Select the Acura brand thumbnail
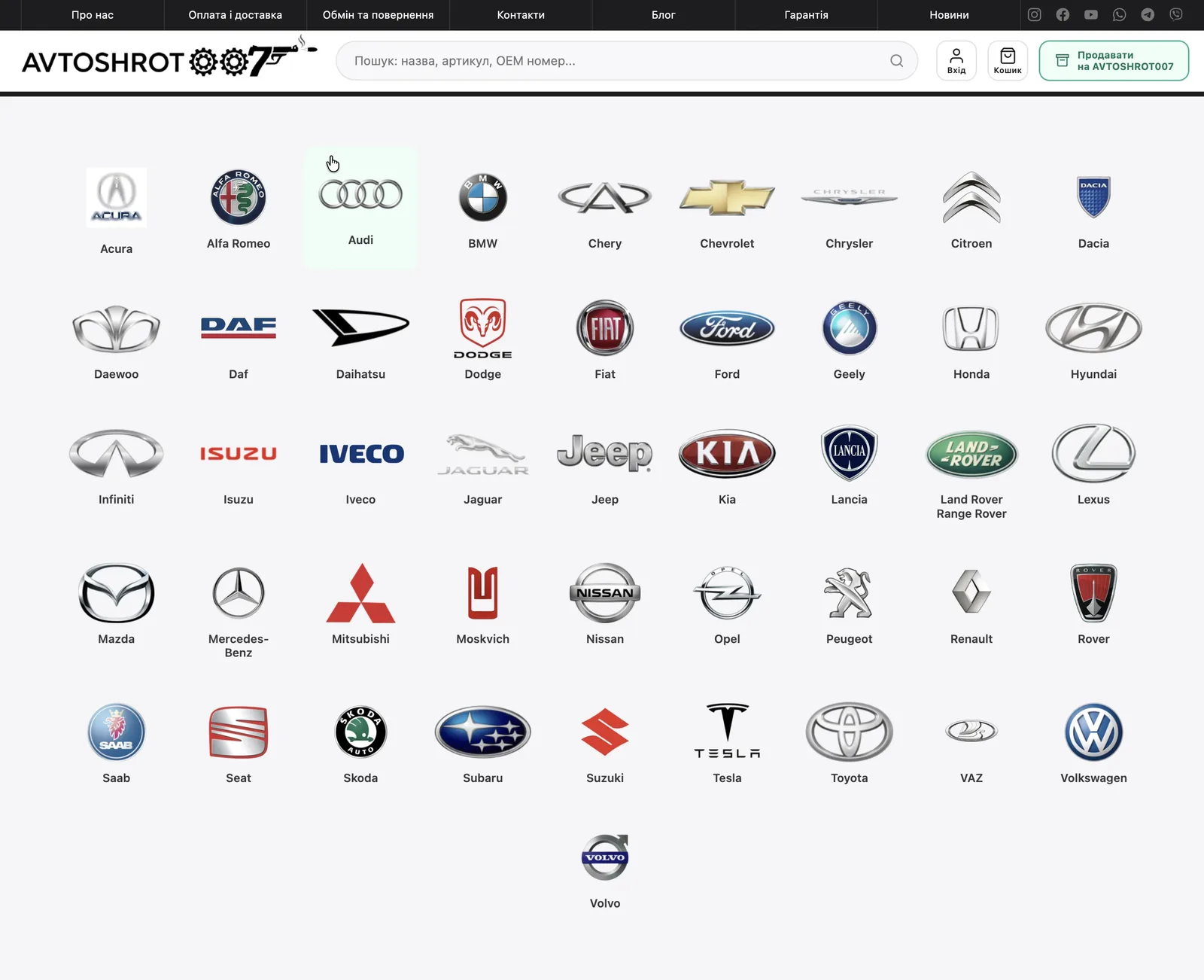1204x980 pixels. [117, 197]
